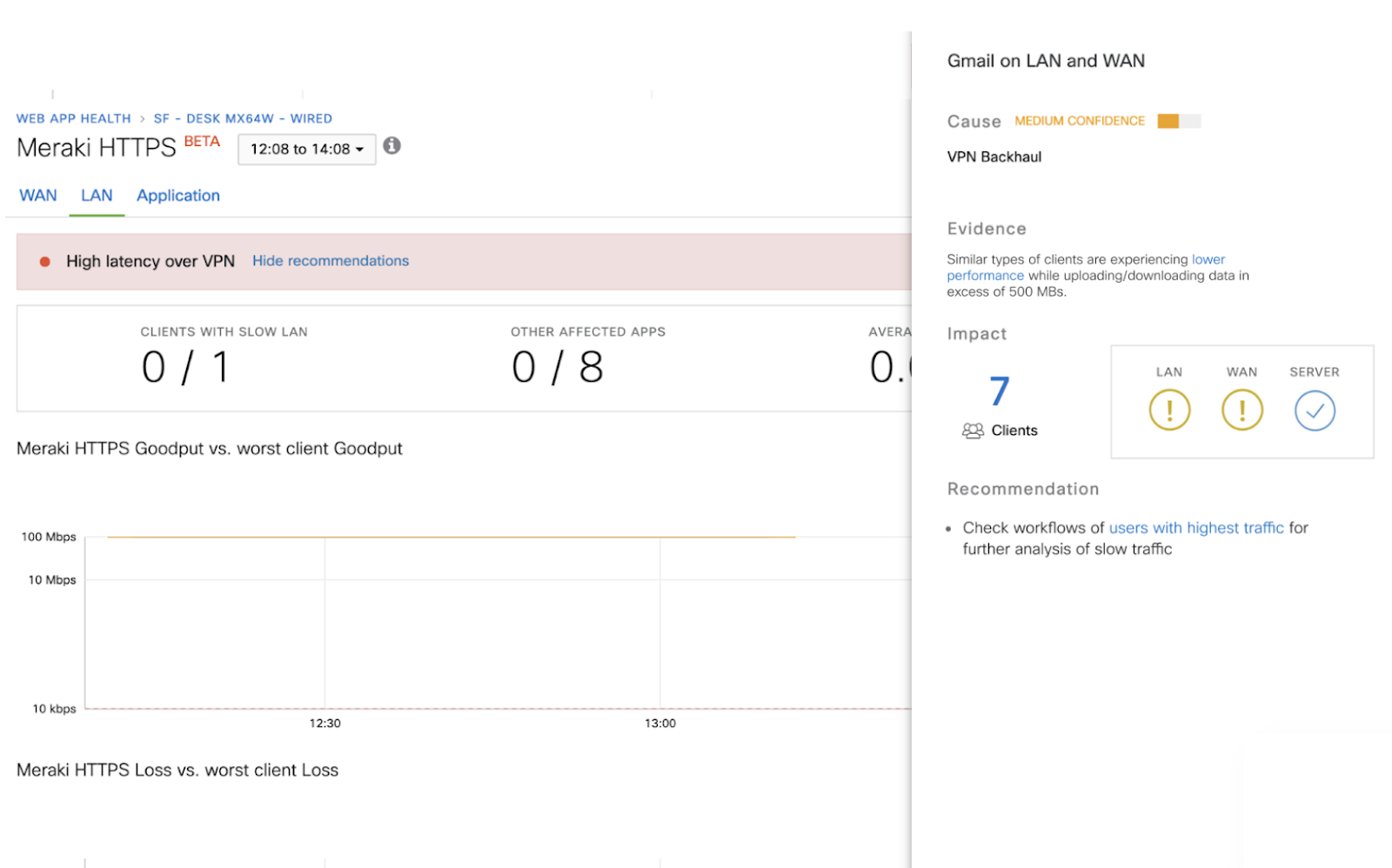Click the BETA label next to Meraki HTTPS
This screenshot has width=1392, height=868.
click(x=202, y=142)
